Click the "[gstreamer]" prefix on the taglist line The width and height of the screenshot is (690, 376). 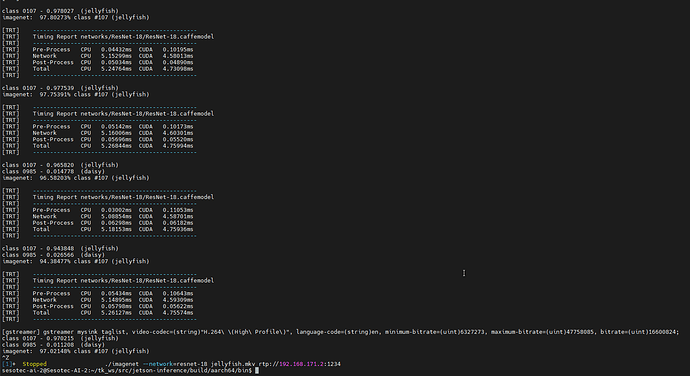21,332
